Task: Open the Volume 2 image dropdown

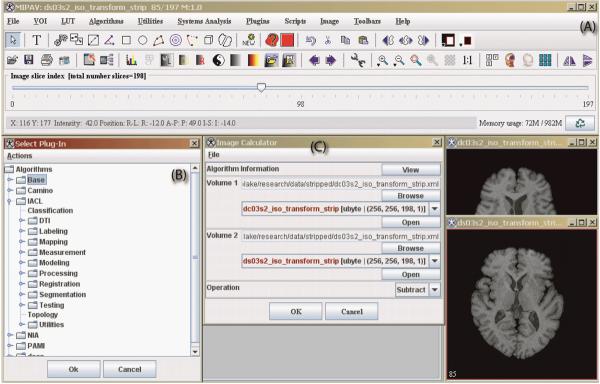Action: pos(435,261)
